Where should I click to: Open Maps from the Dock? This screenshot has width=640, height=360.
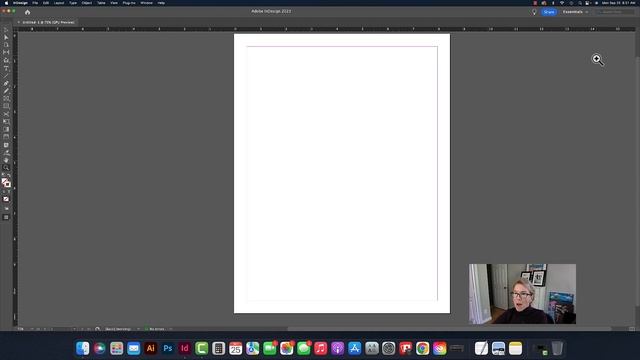point(253,348)
